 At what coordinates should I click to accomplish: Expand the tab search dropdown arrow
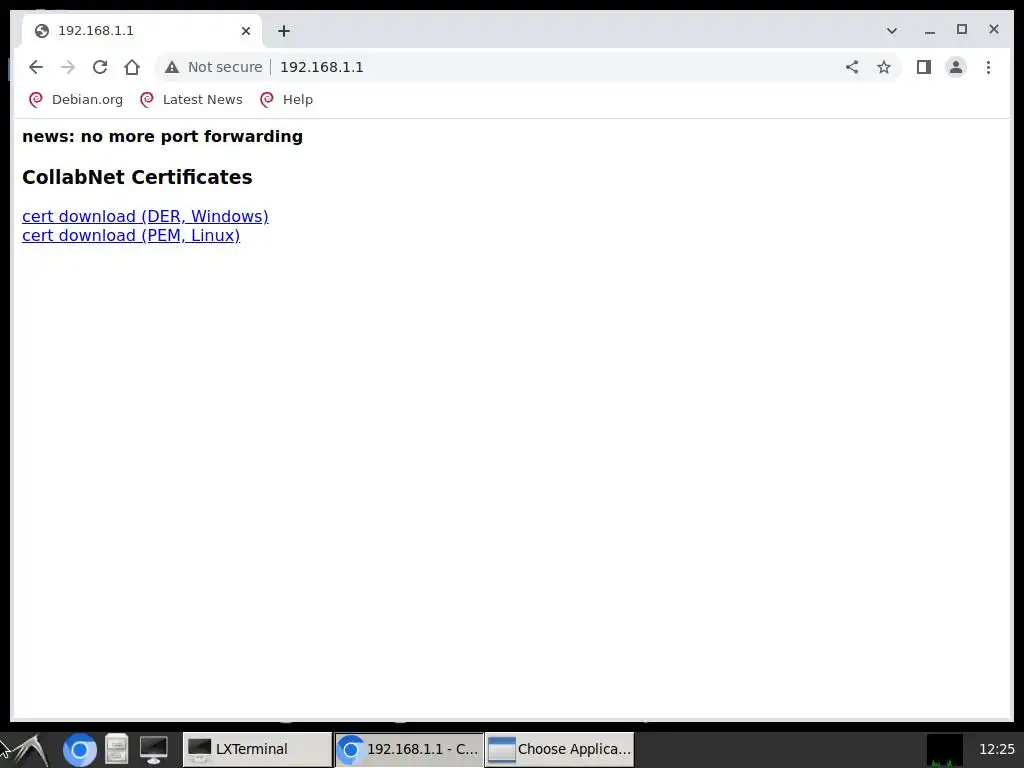[891, 31]
